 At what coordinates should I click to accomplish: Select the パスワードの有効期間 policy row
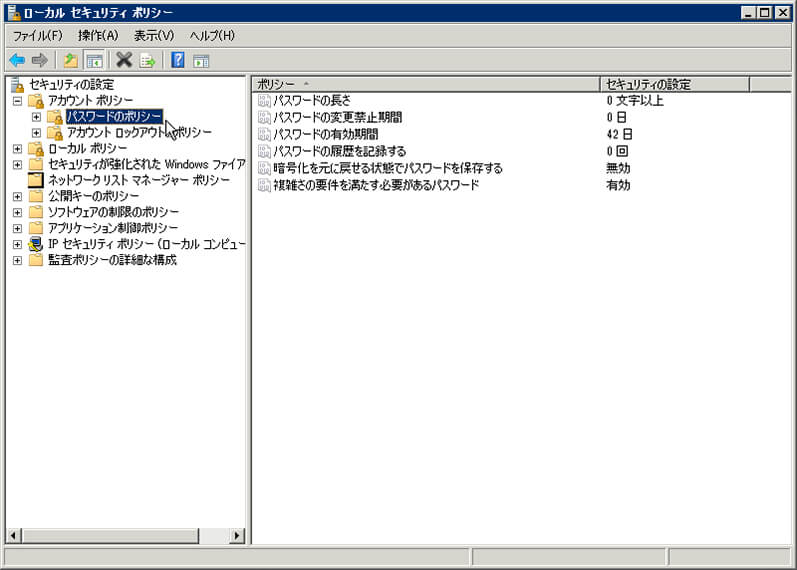point(521,134)
